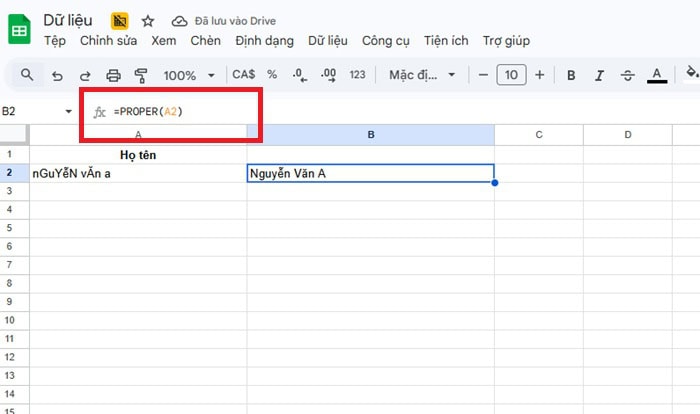This screenshot has width=700, height=414.
Task: Open the text color picker
Action: click(x=657, y=75)
